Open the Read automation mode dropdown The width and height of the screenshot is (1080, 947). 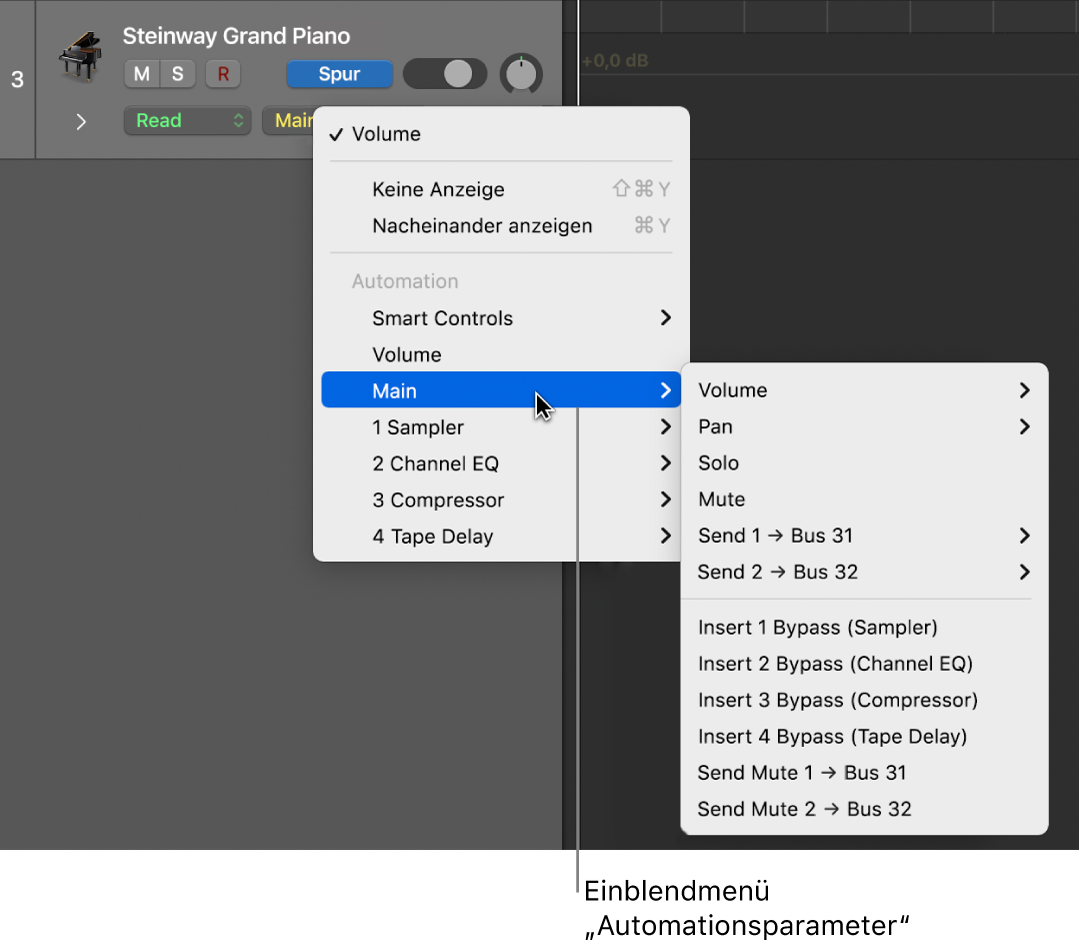187,120
